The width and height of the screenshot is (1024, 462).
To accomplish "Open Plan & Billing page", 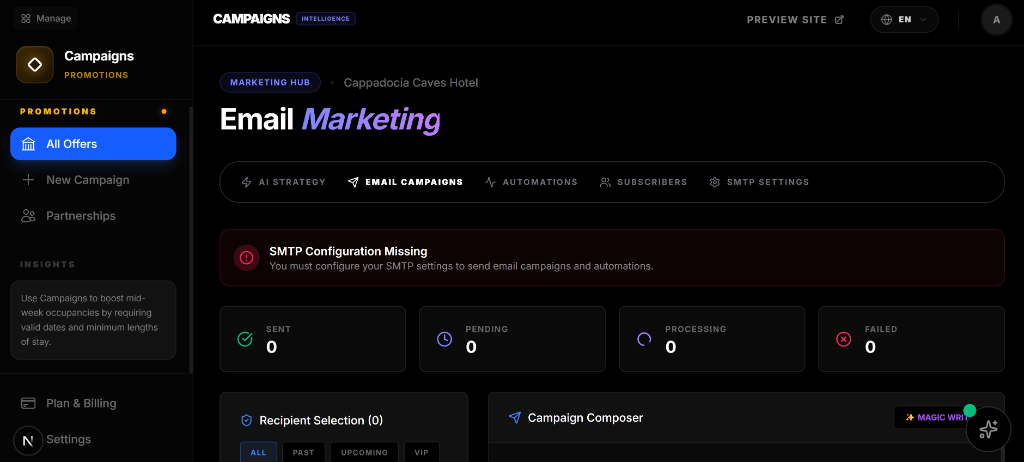I will coord(81,403).
